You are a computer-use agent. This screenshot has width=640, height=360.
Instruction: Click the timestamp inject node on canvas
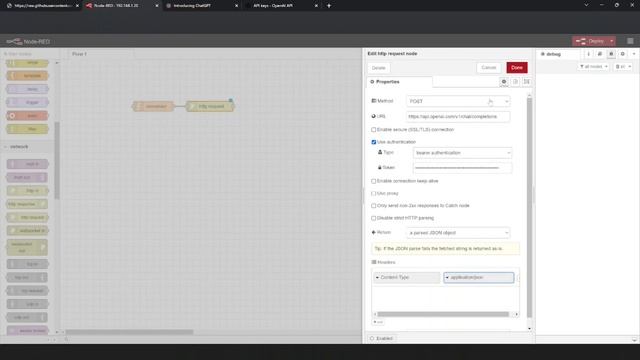click(x=153, y=106)
